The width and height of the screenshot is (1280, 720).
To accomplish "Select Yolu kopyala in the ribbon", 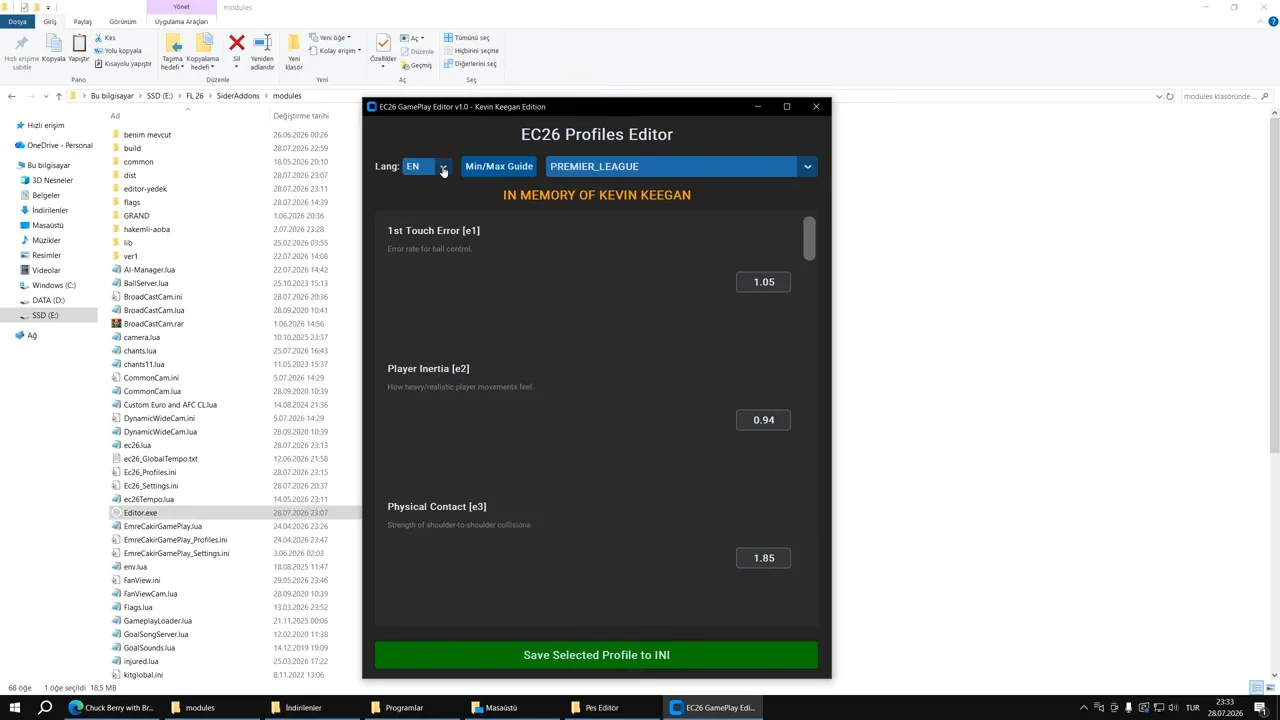I will click(118, 51).
